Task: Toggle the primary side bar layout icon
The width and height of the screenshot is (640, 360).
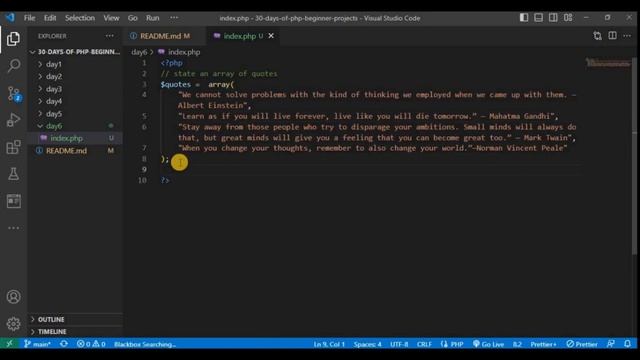Action: [524, 18]
